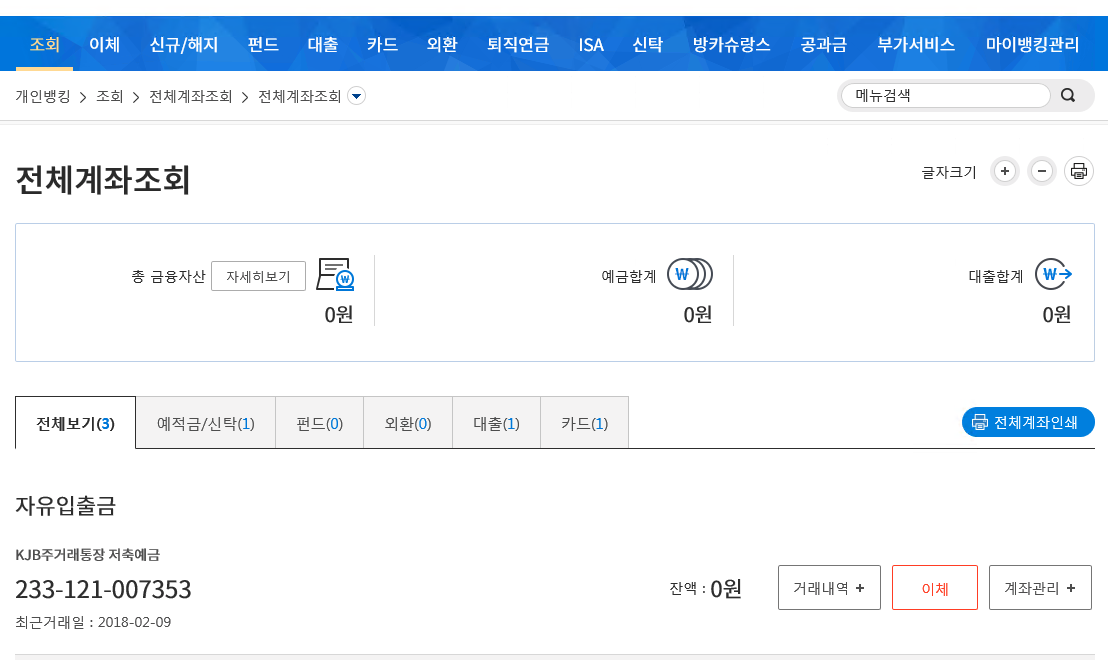
Task: Click the 전체계좌인쇄 print button
Action: tap(1028, 422)
